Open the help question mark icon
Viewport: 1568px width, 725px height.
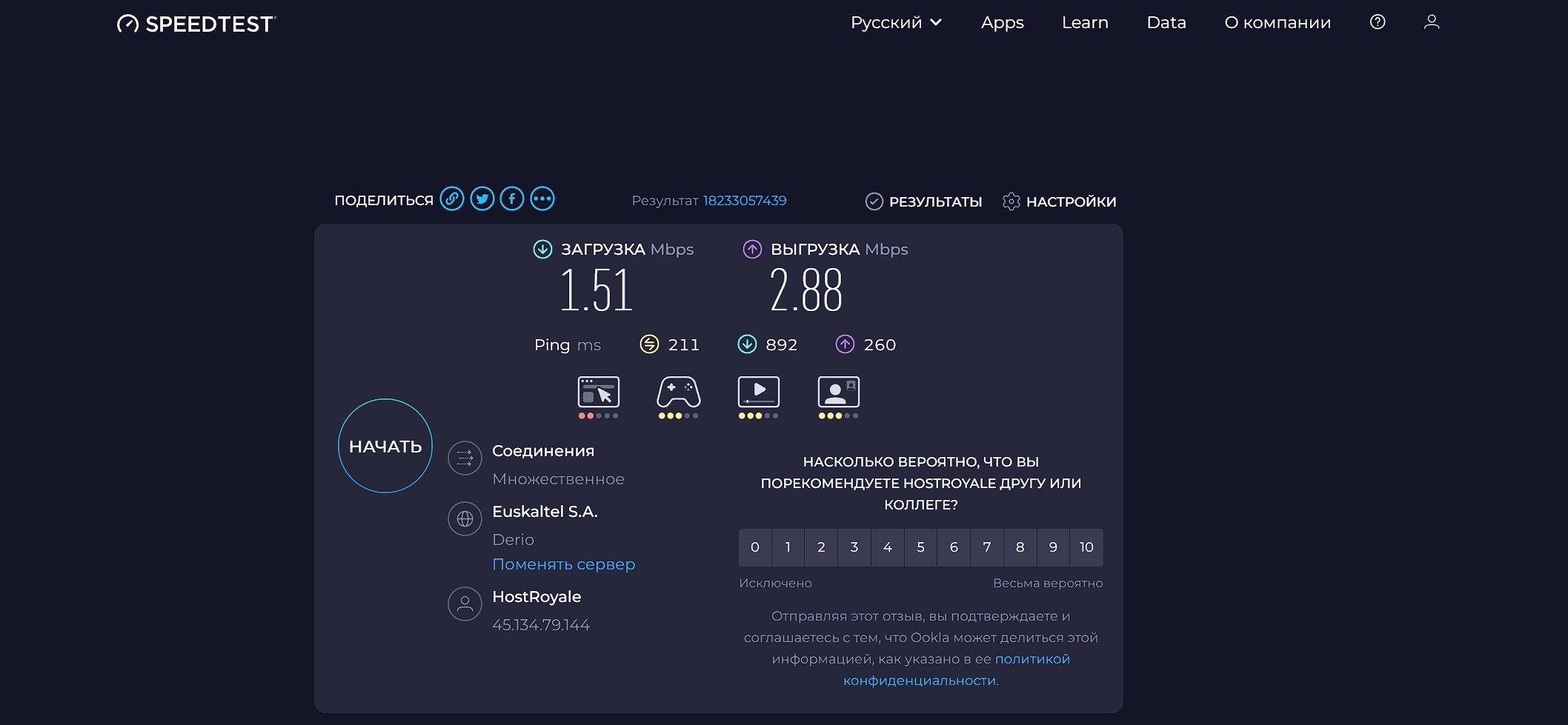1377,22
